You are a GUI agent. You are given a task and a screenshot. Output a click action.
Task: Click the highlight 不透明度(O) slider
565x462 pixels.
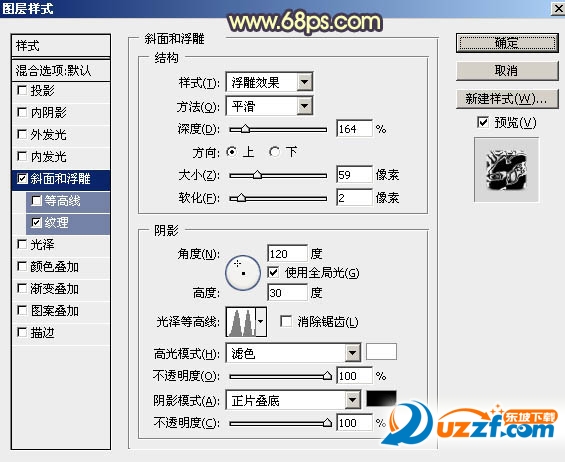(280, 376)
